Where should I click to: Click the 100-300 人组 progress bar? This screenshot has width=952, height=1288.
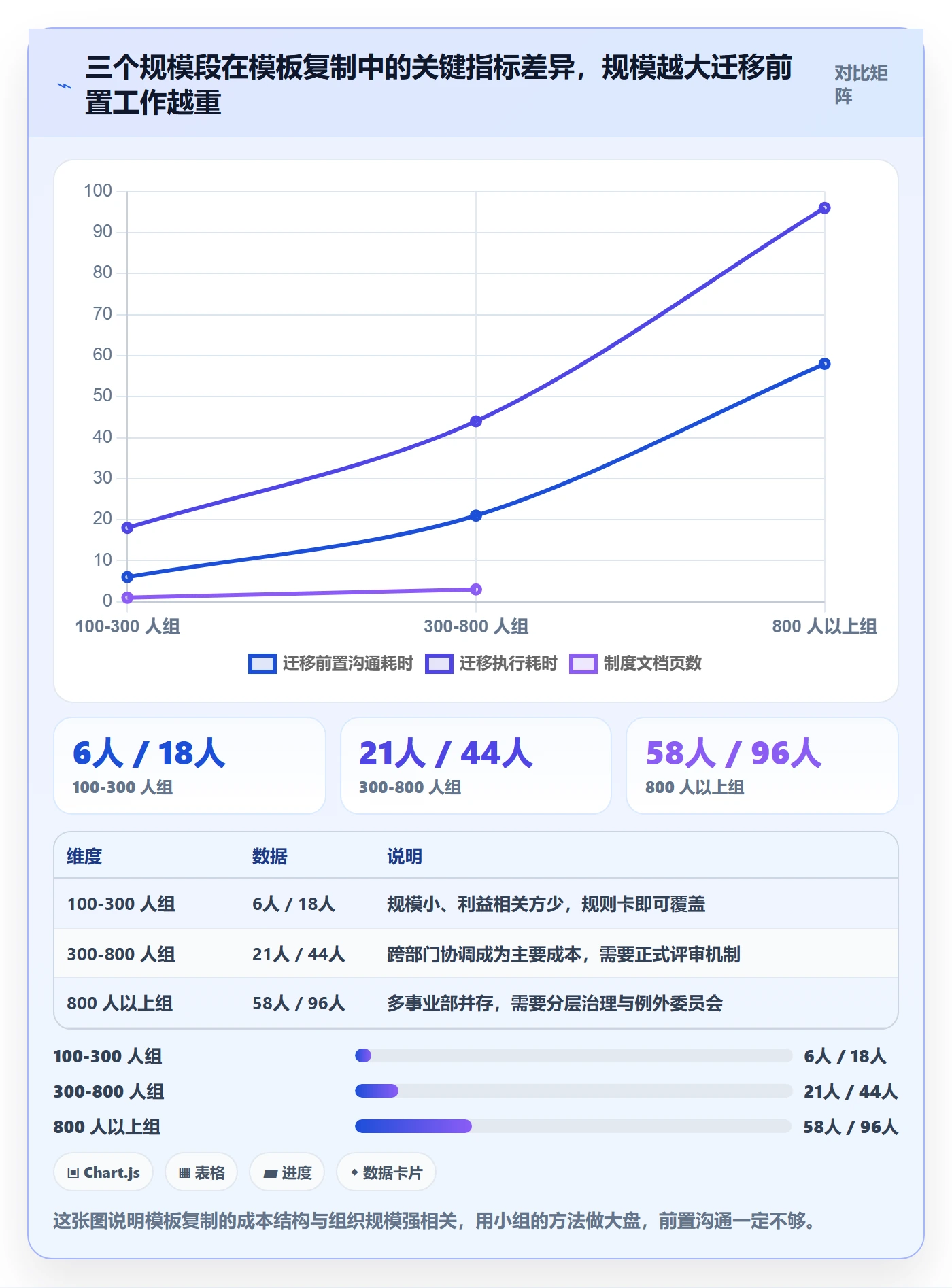point(574,1055)
